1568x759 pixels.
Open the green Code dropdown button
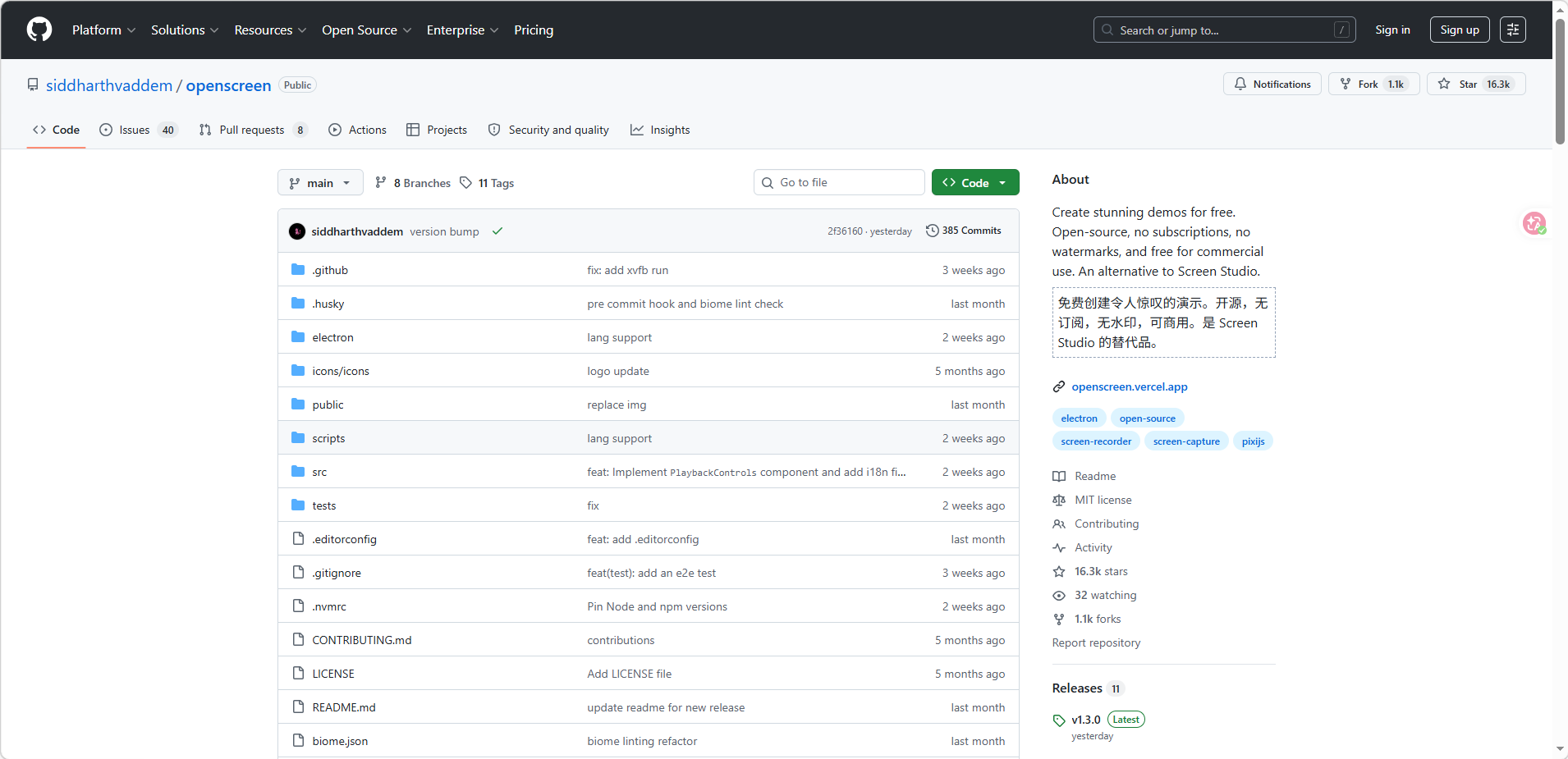click(x=975, y=182)
